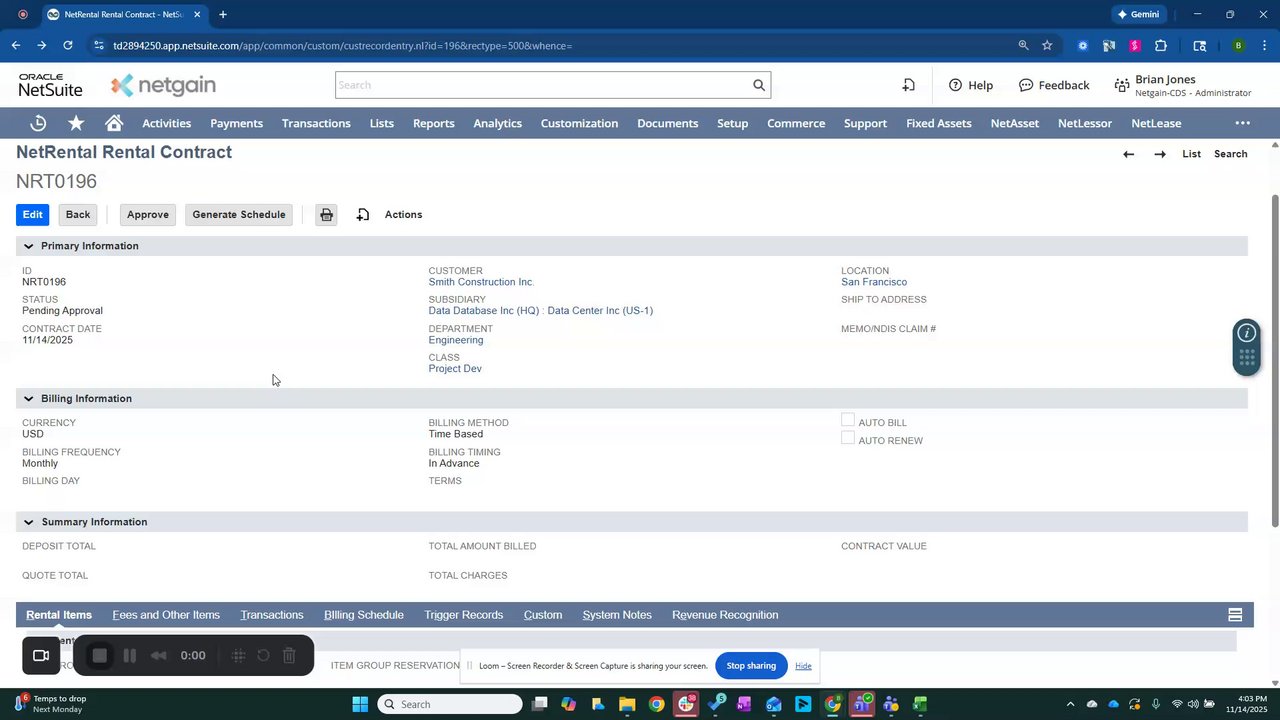Restart the Loom recording
Screen dimensions: 1280x720
(x=263, y=656)
